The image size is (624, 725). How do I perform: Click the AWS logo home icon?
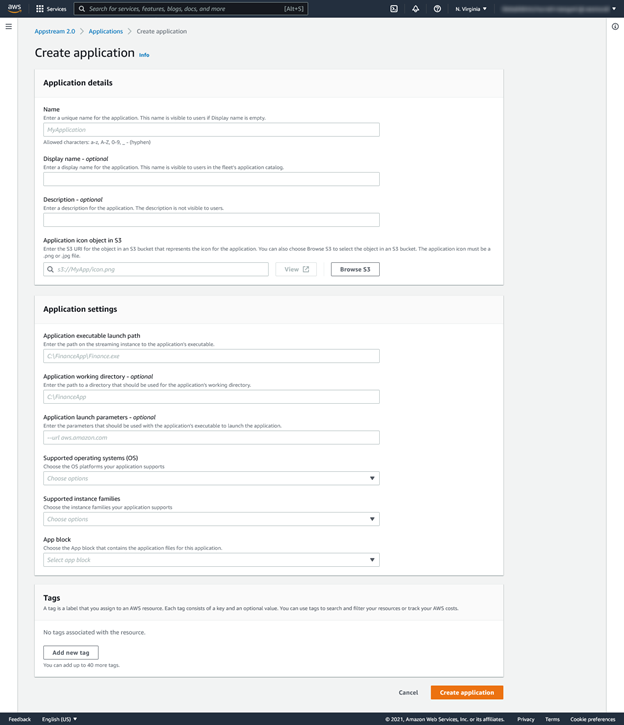pyautogui.click(x=15, y=8)
